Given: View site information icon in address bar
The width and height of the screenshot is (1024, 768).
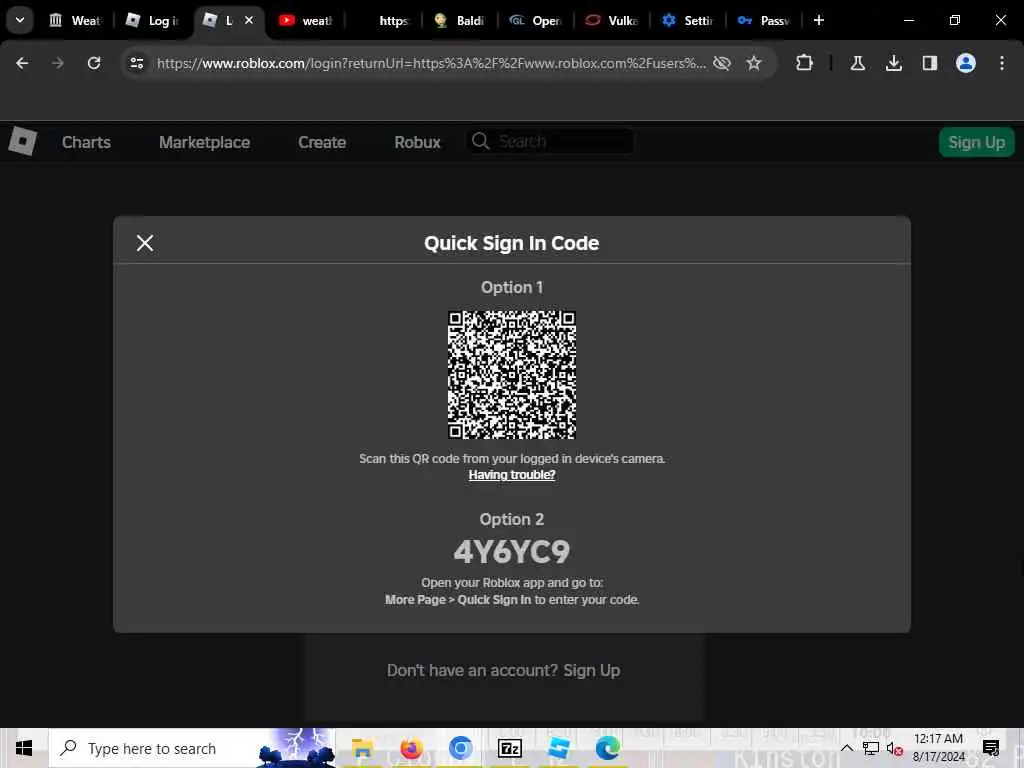Looking at the screenshot, I should click(x=137, y=63).
